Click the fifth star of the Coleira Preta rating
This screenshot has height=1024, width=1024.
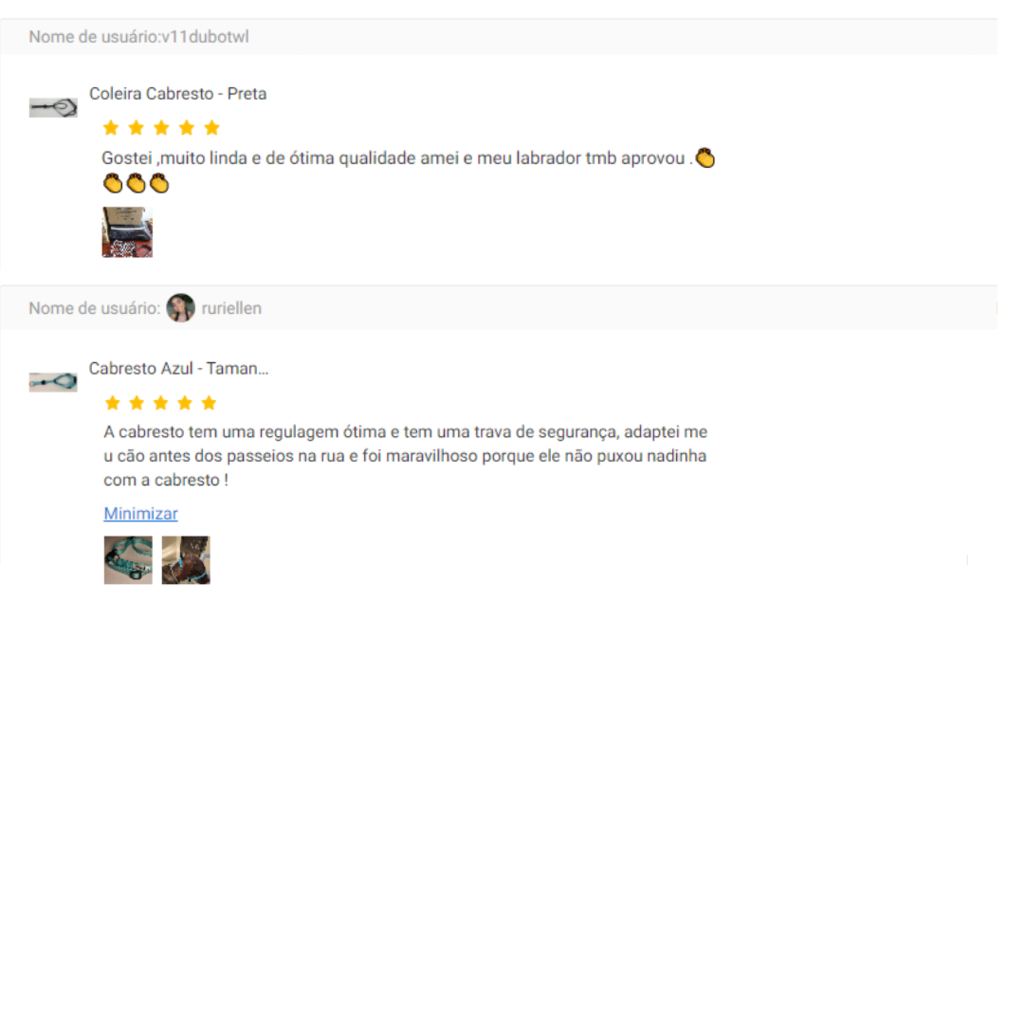tap(212, 128)
